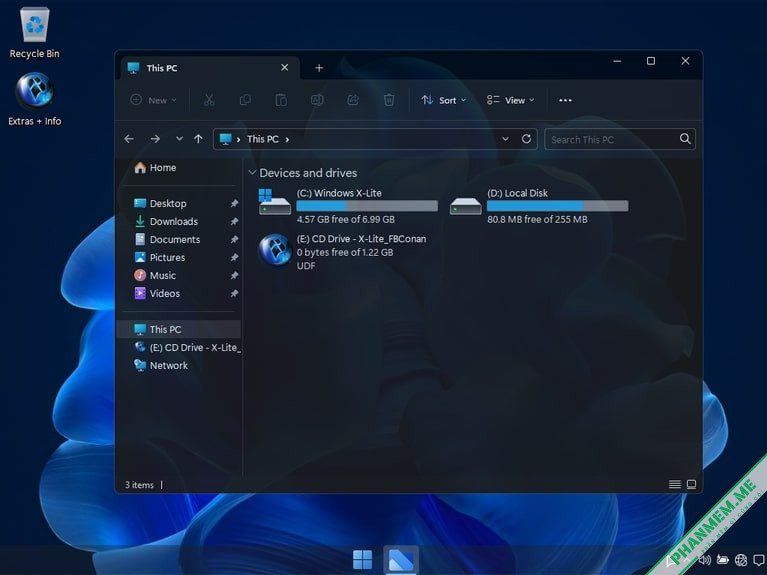767x575 pixels.
Task: Click the Paste clipboard icon
Action: tap(281, 100)
